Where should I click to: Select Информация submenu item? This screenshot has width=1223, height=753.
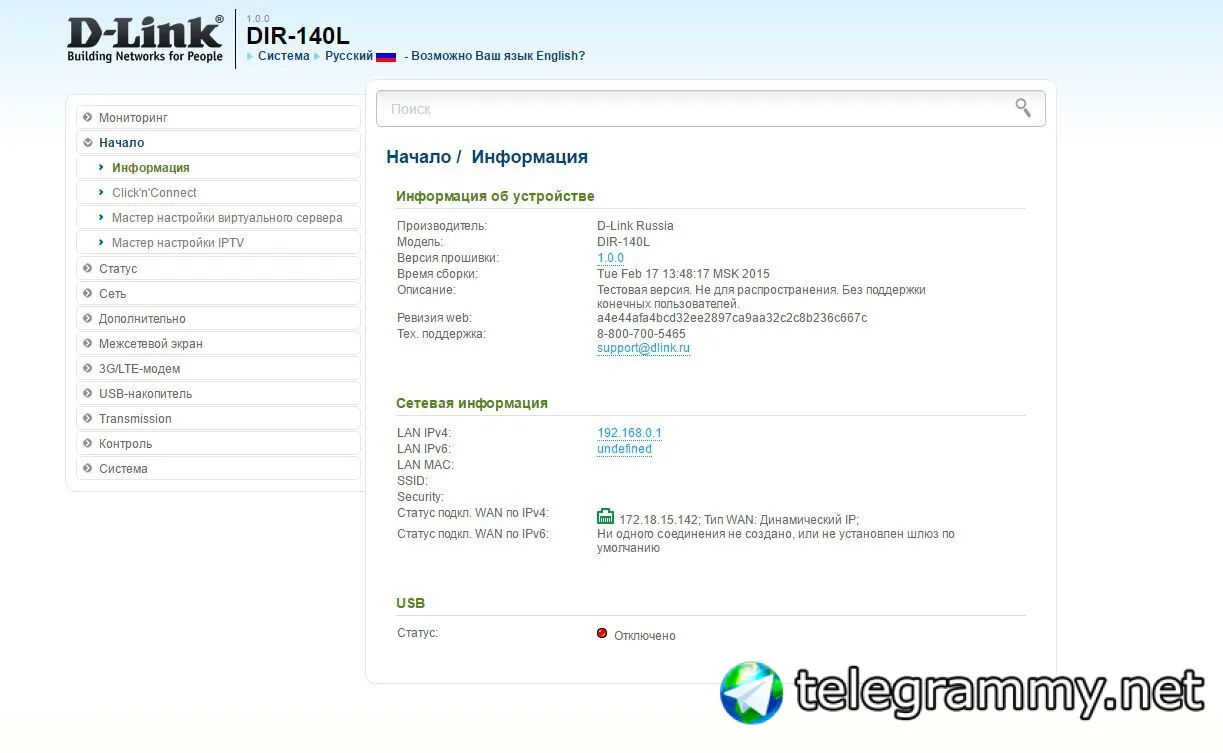point(218,168)
